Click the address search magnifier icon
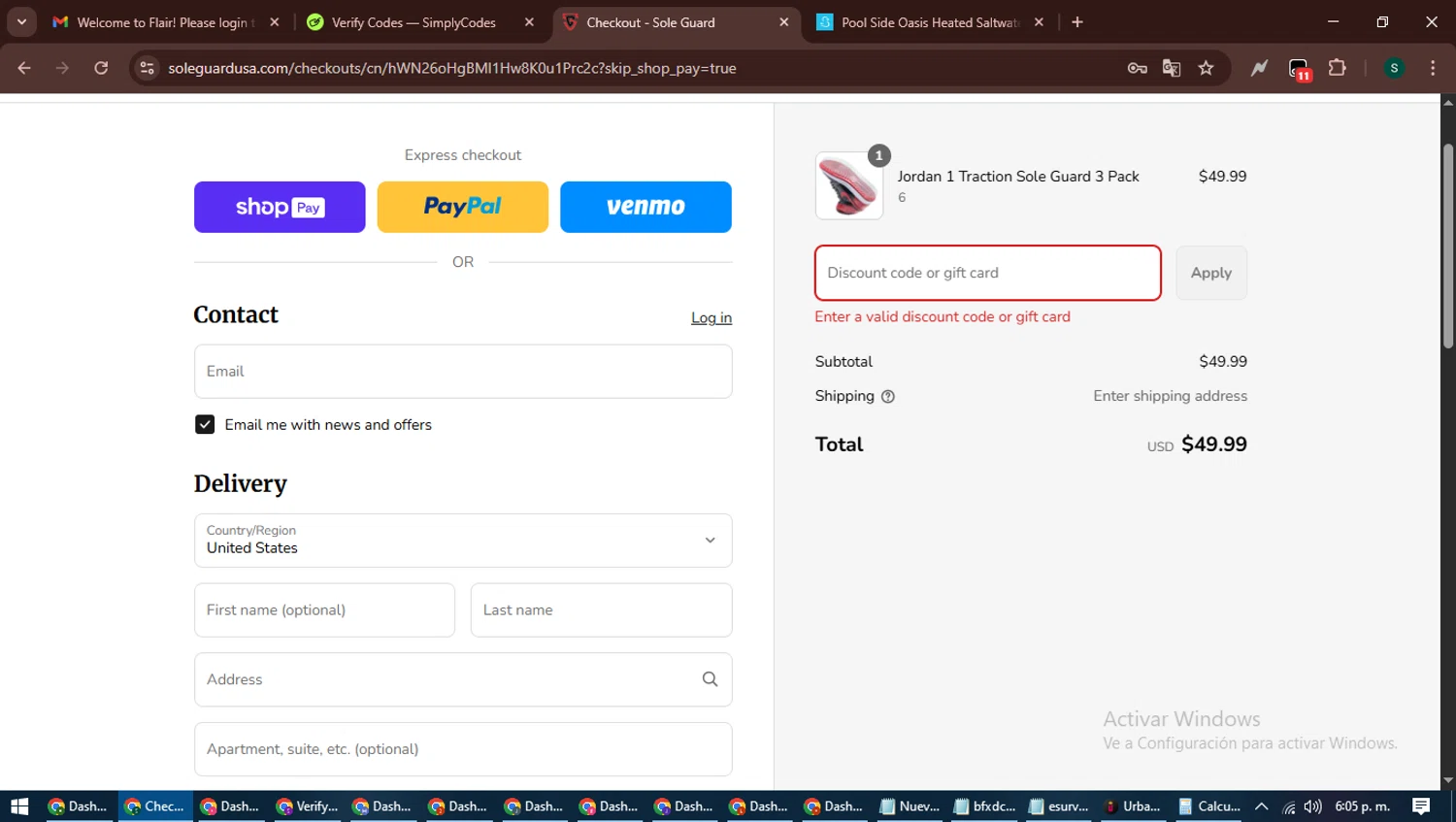Screen dimensions: 1456x822 coord(710,679)
